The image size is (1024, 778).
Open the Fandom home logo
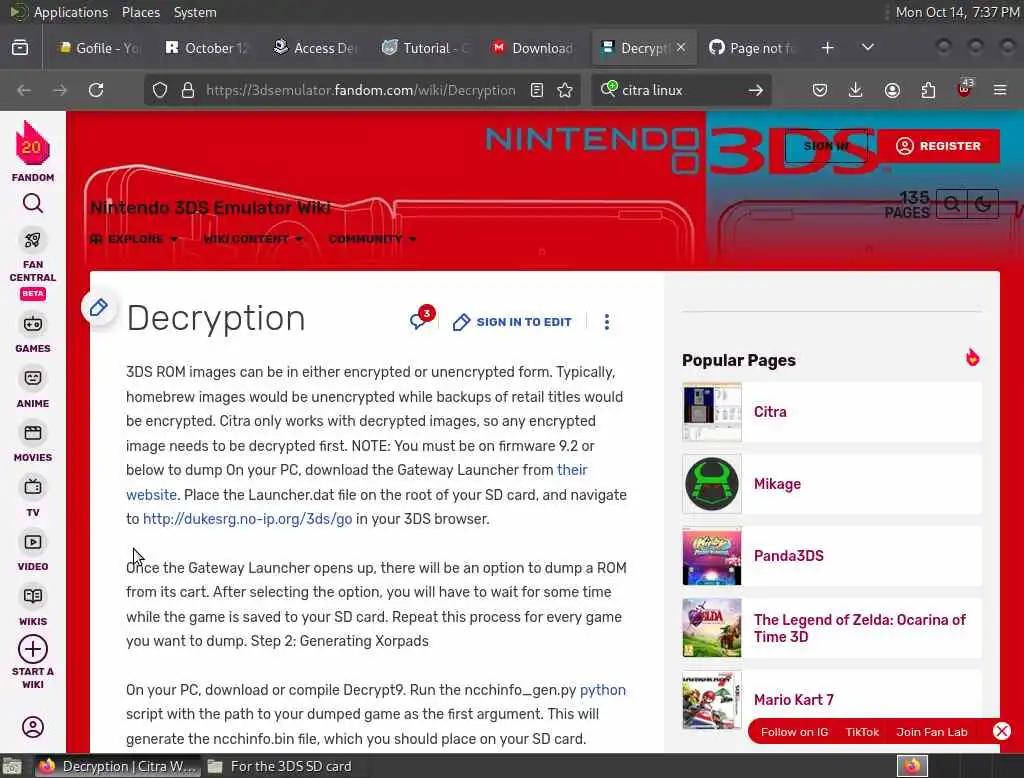pyautogui.click(x=33, y=151)
